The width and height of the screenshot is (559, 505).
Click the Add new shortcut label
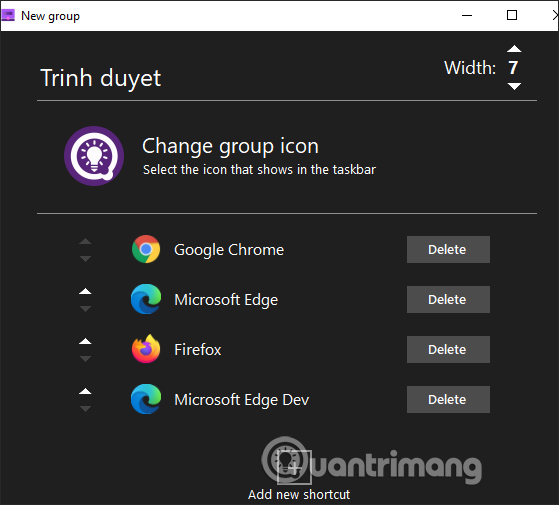point(299,494)
